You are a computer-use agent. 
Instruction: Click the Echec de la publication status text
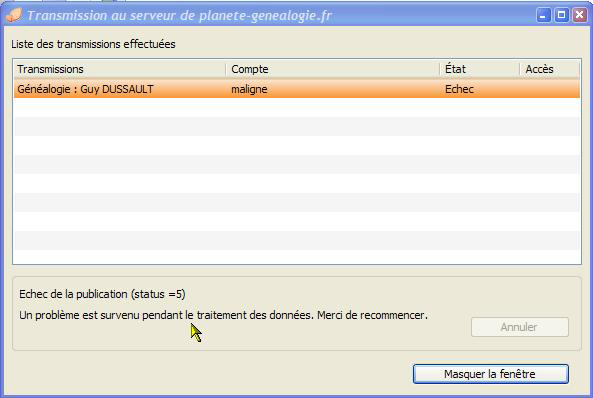point(102,294)
